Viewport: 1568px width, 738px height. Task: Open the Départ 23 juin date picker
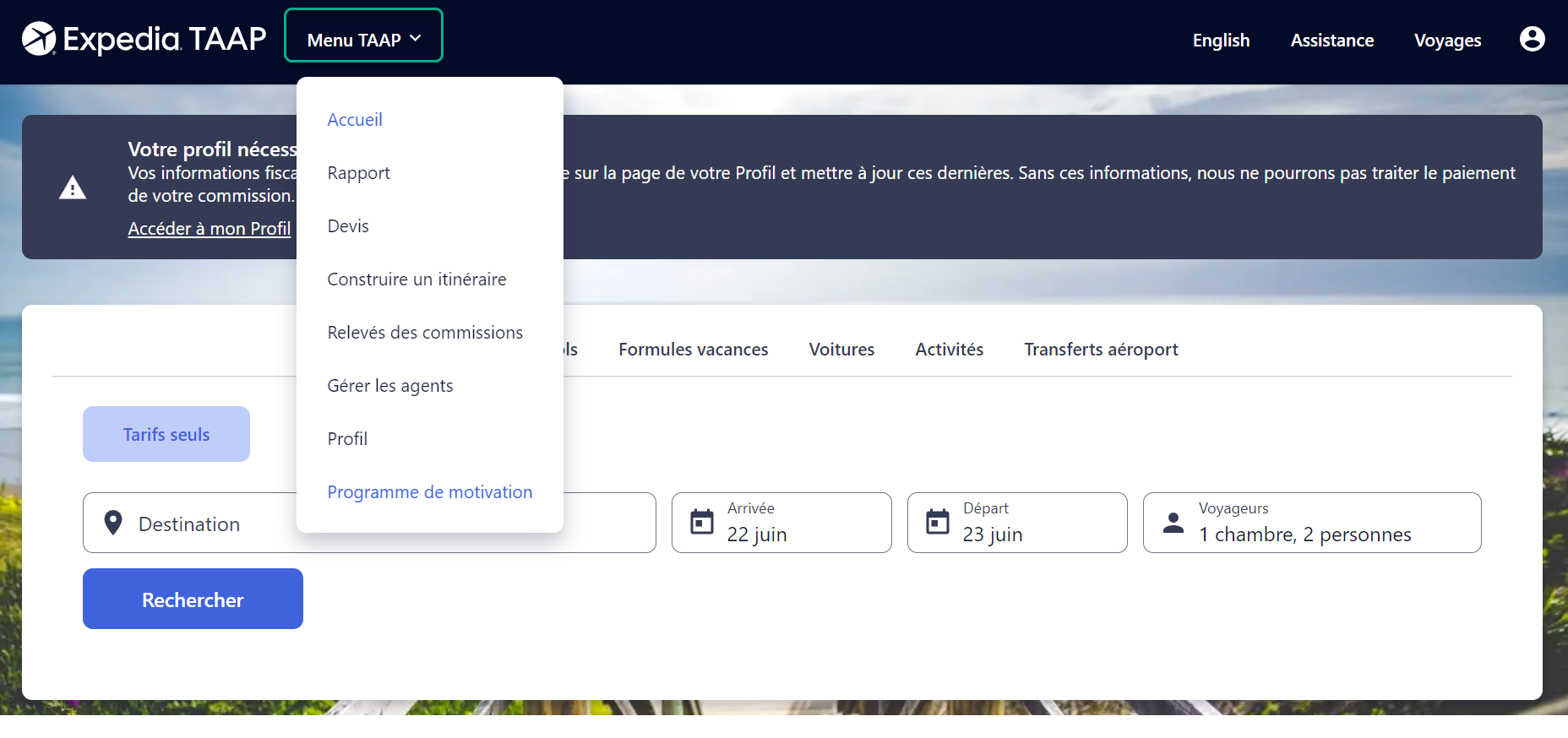pos(1017,523)
